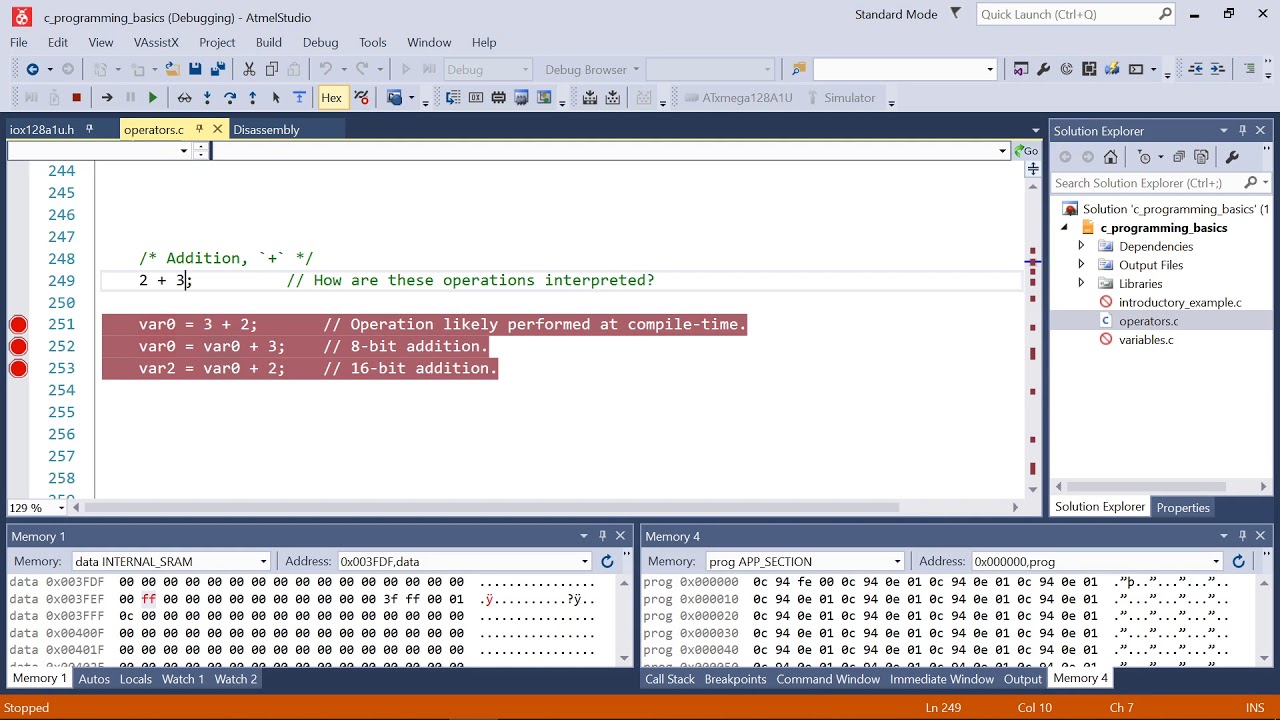Click the Save All multi-disk icon

click(217, 69)
